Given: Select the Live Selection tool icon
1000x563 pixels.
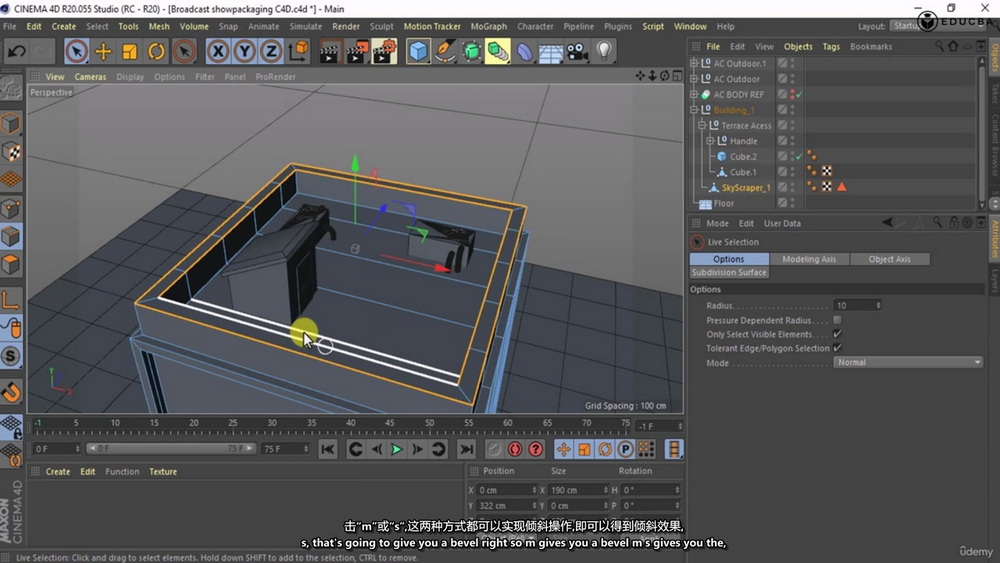Looking at the screenshot, I should click(x=77, y=51).
